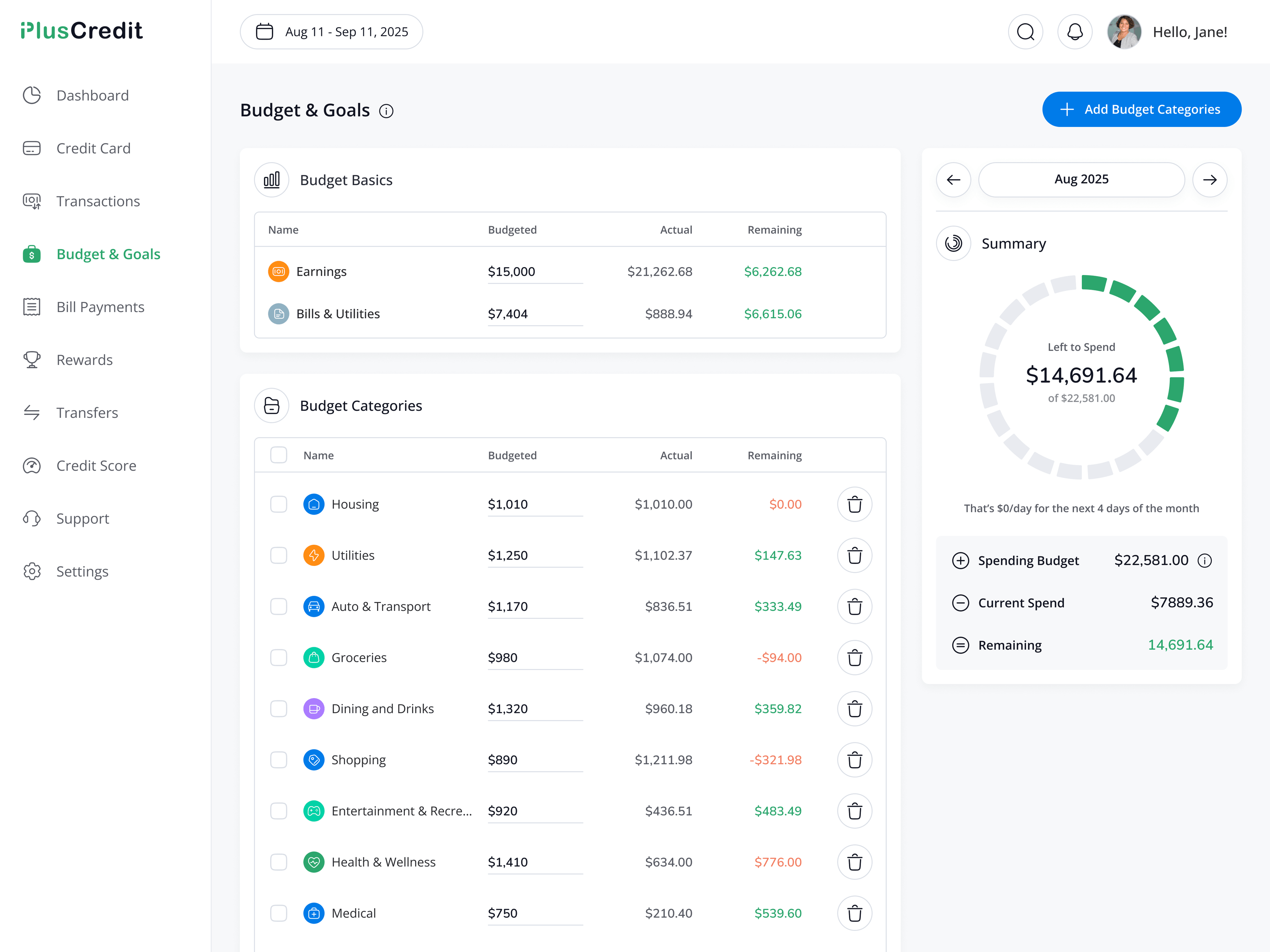Open the Aug 11 - Sep 11 date range picker
The width and height of the screenshot is (1270, 952).
point(331,31)
